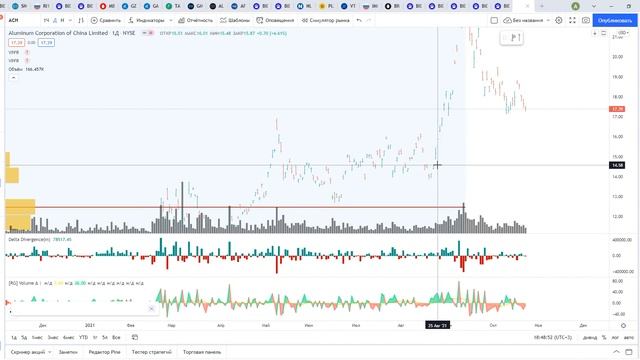
Task: Click the 17.28 last price label
Action: click(x=617, y=109)
